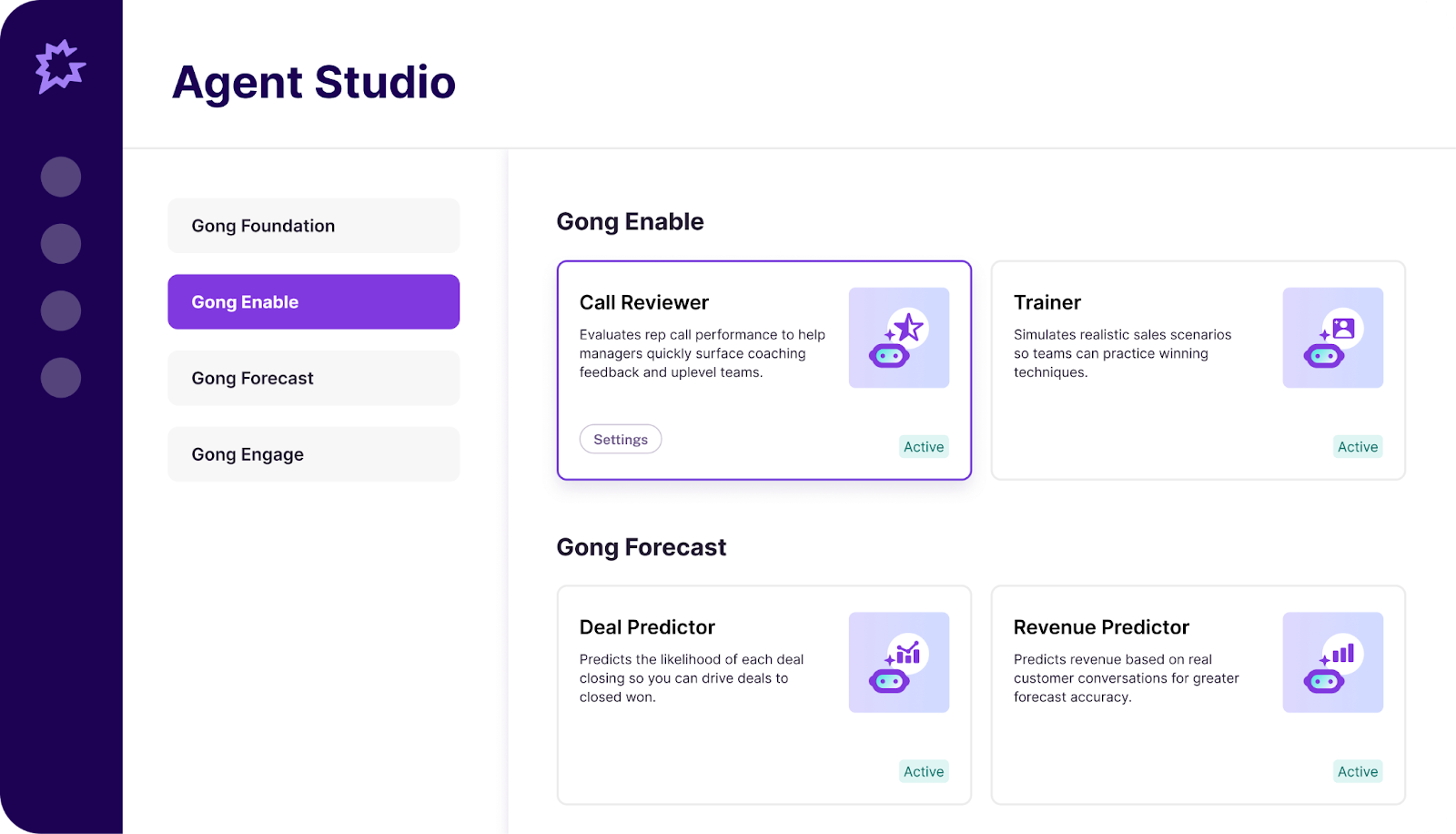Click the bottom circle icon in the dark sidebar

click(60, 377)
